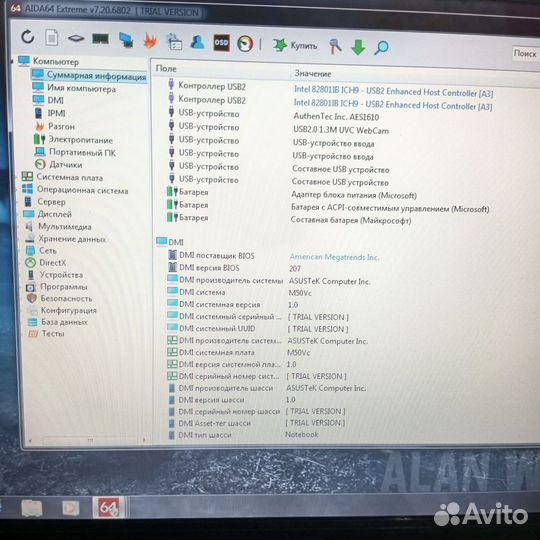Select Компьютер root tree node
Viewport: 540px width, 540px height.
tap(49, 62)
